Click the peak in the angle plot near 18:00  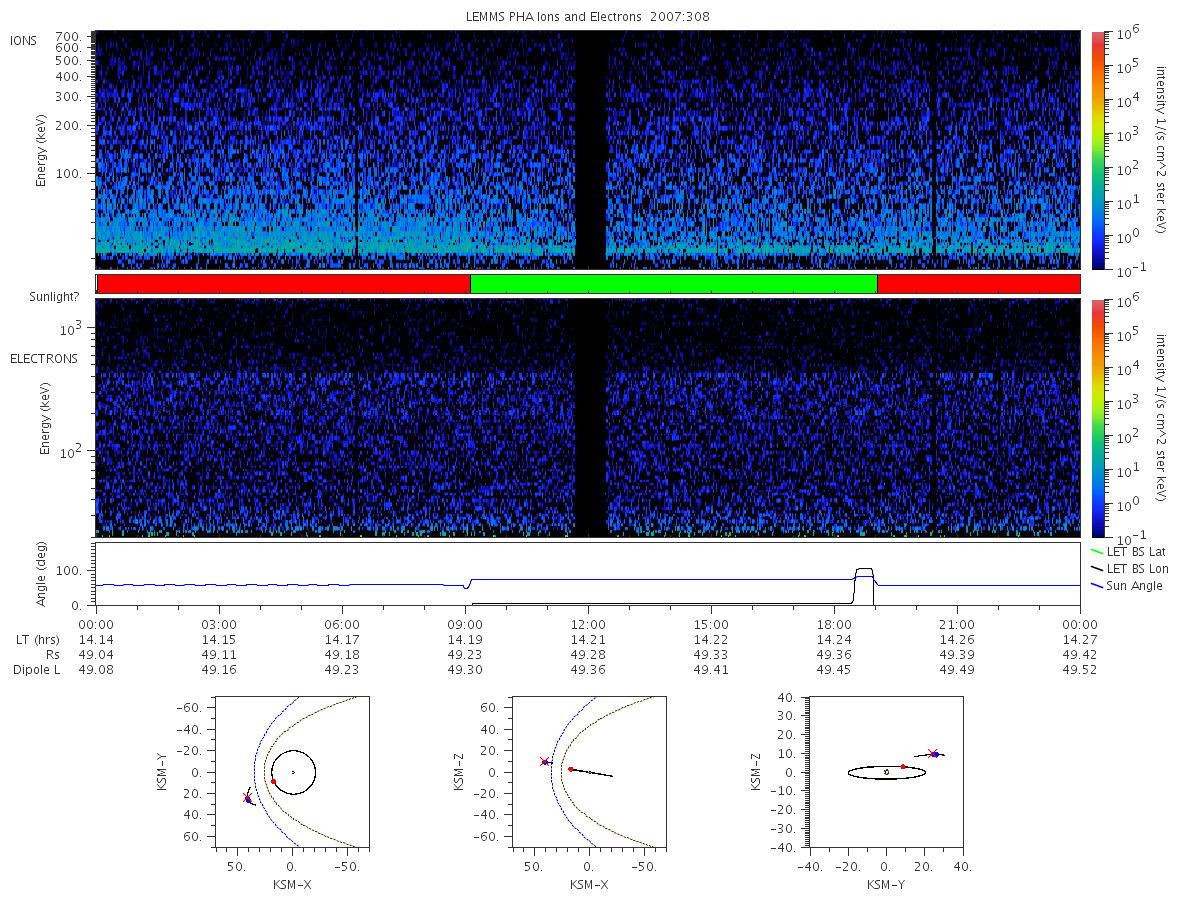[864, 570]
